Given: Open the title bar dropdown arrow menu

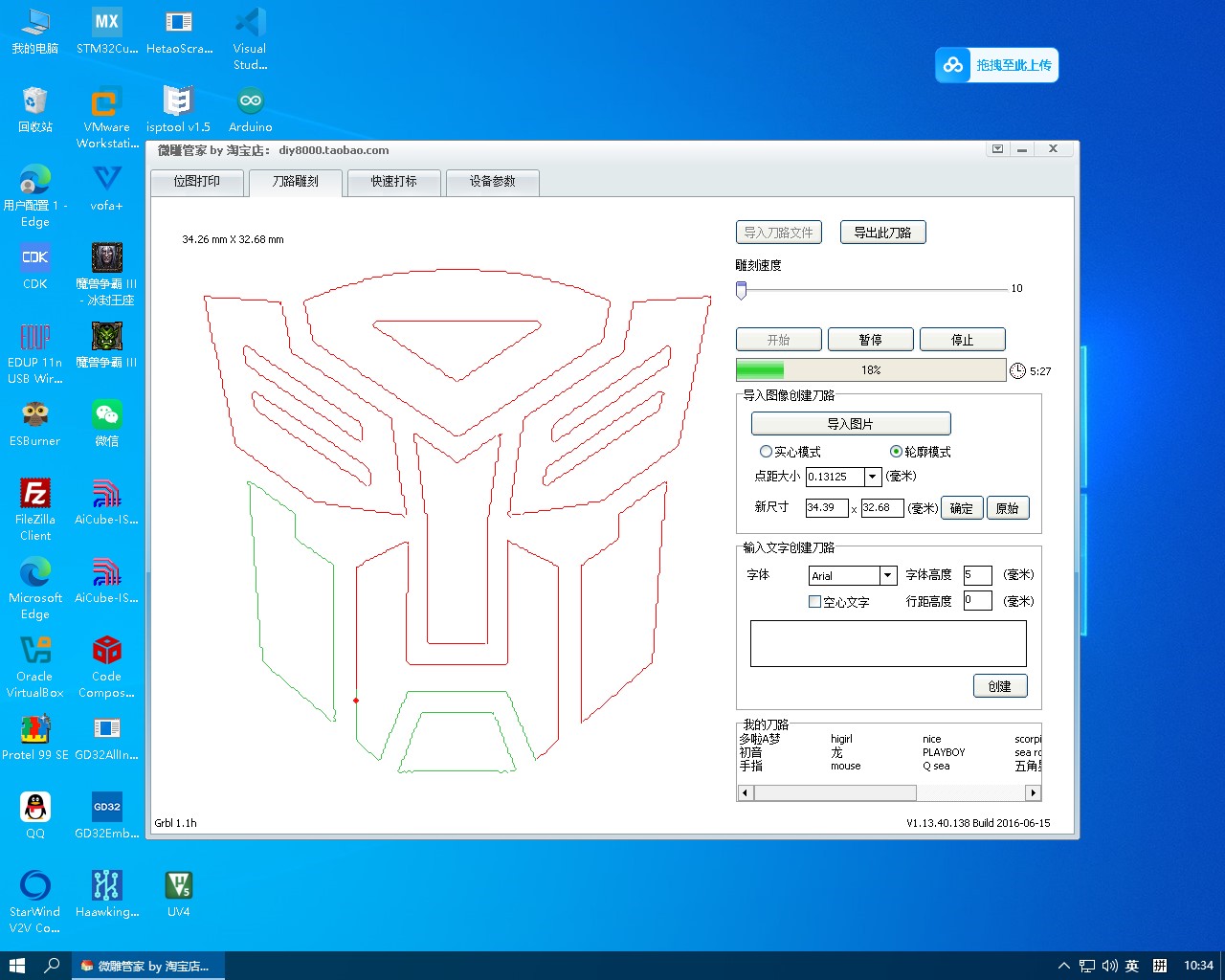Looking at the screenshot, I should click(x=997, y=149).
